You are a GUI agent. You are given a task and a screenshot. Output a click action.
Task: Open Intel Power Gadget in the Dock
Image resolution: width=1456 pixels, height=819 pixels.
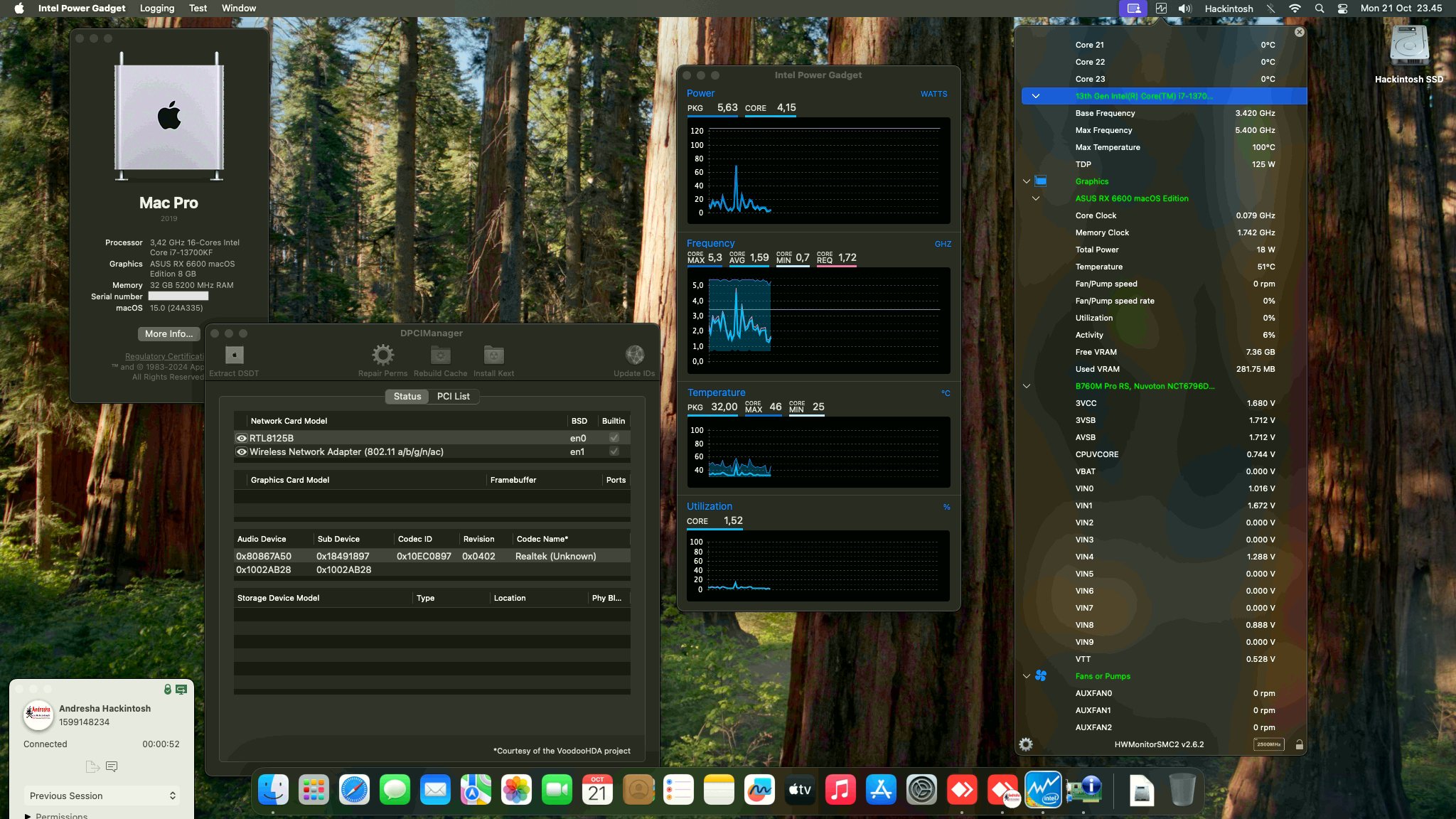click(1043, 789)
